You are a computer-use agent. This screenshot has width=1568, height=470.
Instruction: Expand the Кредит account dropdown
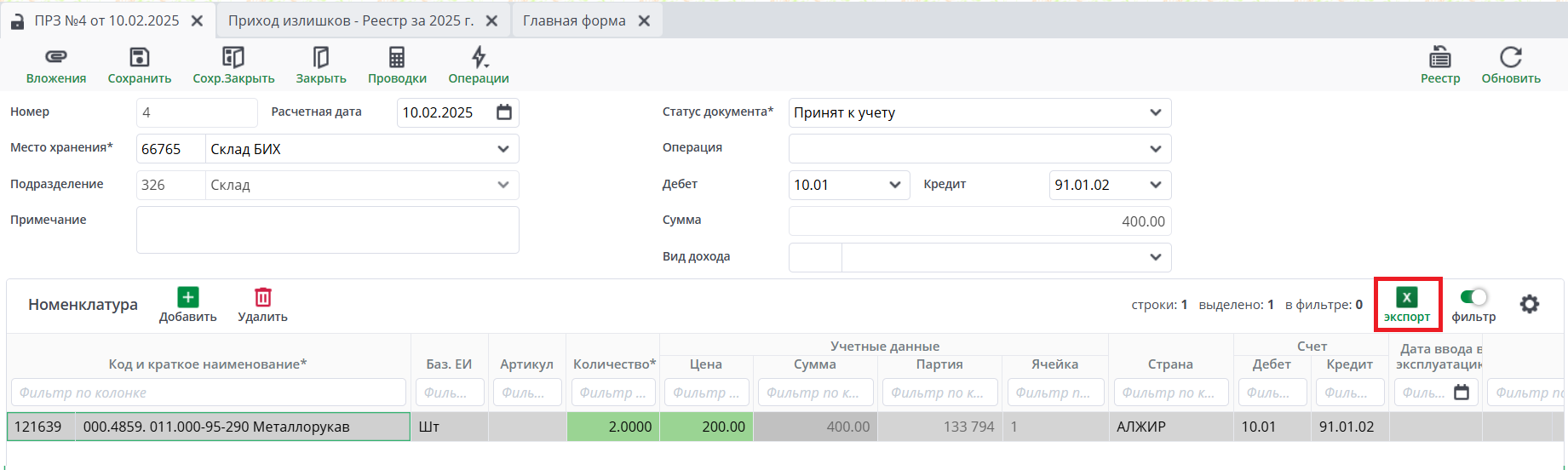1155,185
